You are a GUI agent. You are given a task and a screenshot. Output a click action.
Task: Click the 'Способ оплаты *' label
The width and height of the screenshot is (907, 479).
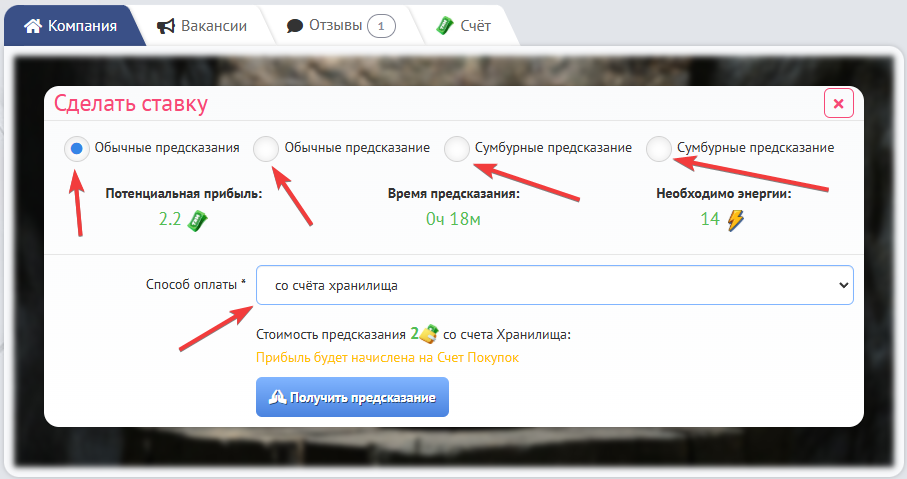pyautogui.click(x=196, y=285)
